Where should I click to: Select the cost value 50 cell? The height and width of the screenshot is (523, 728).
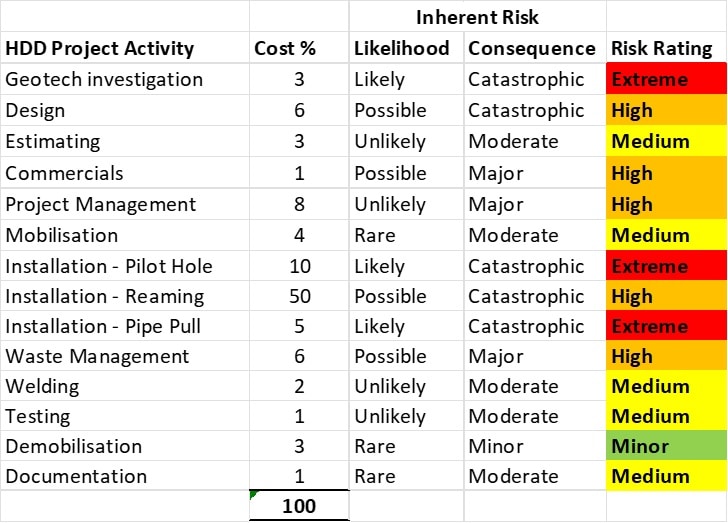[x=299, y=296]
